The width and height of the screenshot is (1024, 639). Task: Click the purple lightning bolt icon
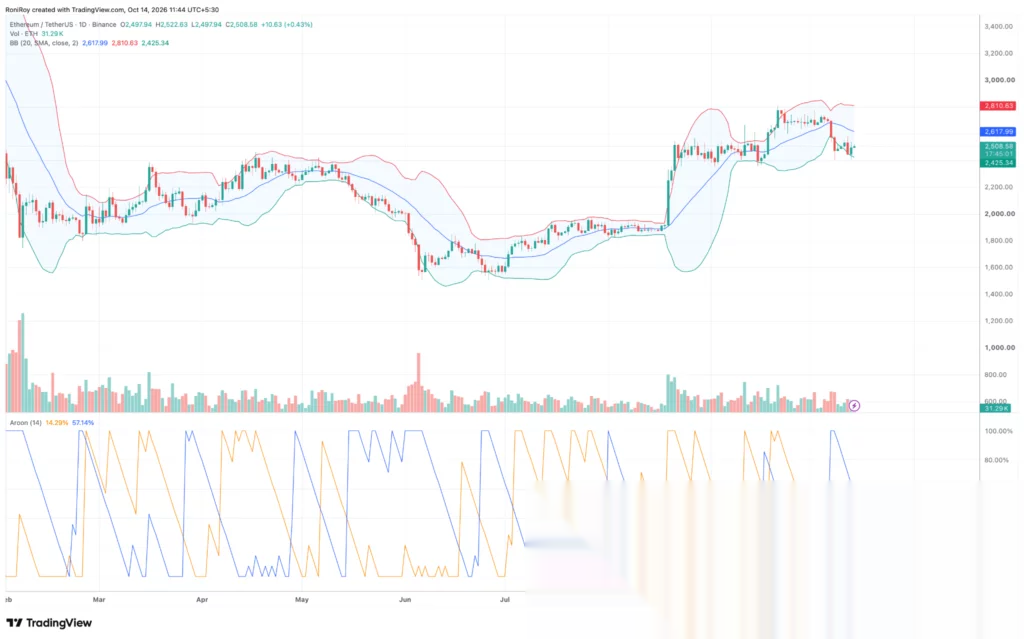854,406
